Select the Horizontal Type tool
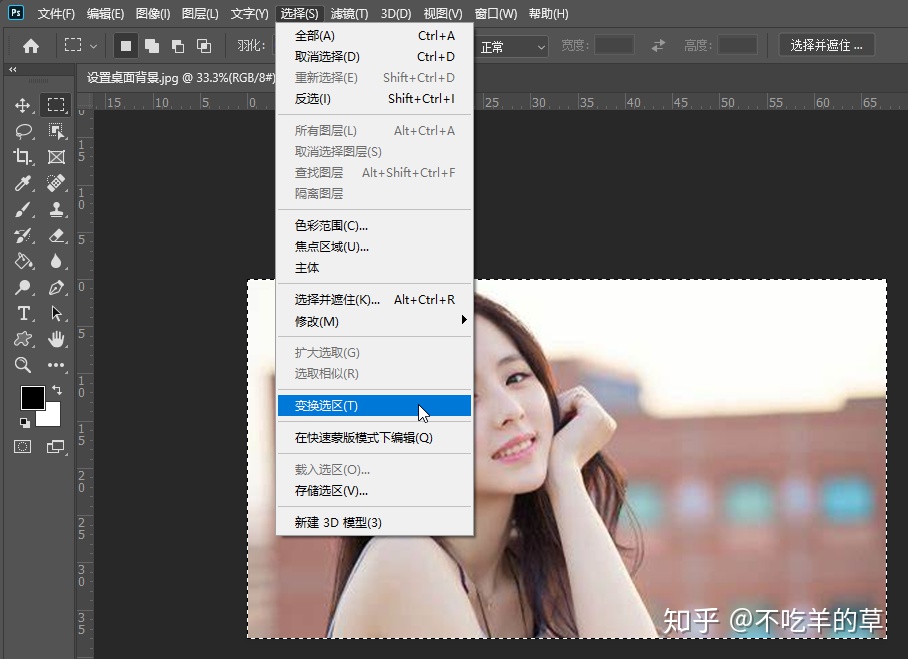The width and height of the screenshot is (908, 659). [x=23, y=313]
